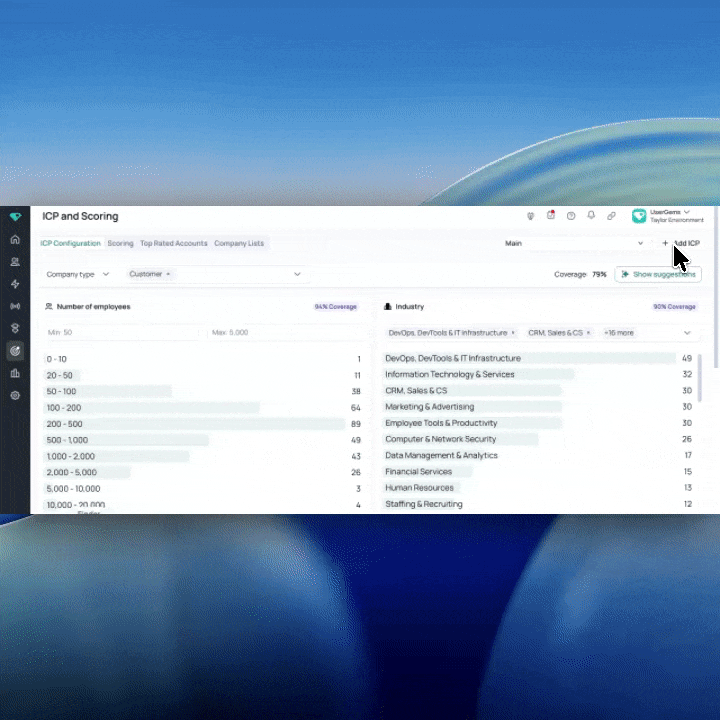Open the stacked layers icon in sidebar
The image size is (720, 720).
tap(15, 328)
